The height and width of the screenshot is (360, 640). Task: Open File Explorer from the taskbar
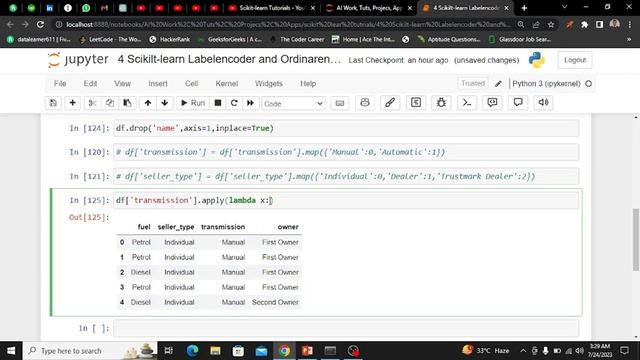coord(215,351)
